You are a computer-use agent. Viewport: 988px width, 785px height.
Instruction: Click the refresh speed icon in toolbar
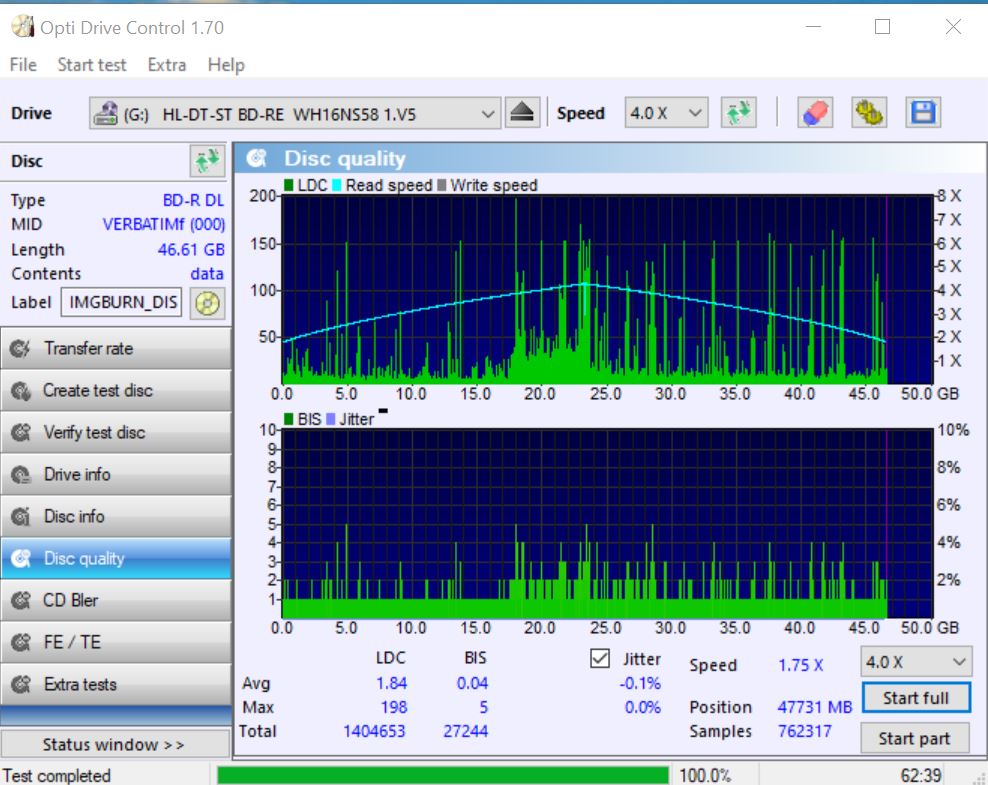click(738, 113)
